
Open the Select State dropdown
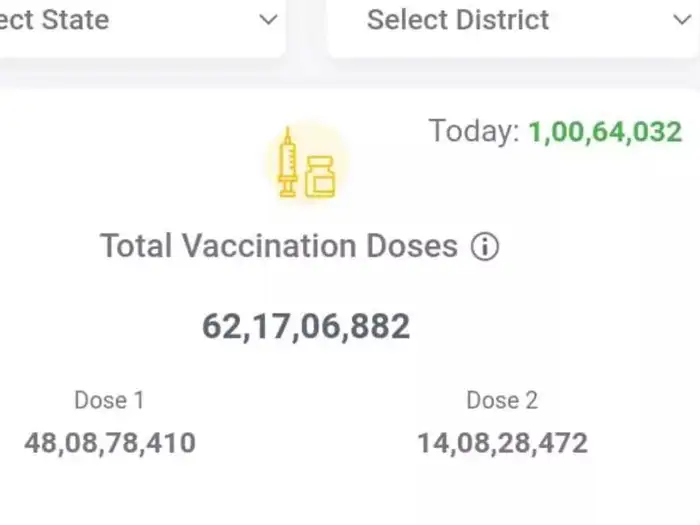pyautogui.click(x=140, y=20)
